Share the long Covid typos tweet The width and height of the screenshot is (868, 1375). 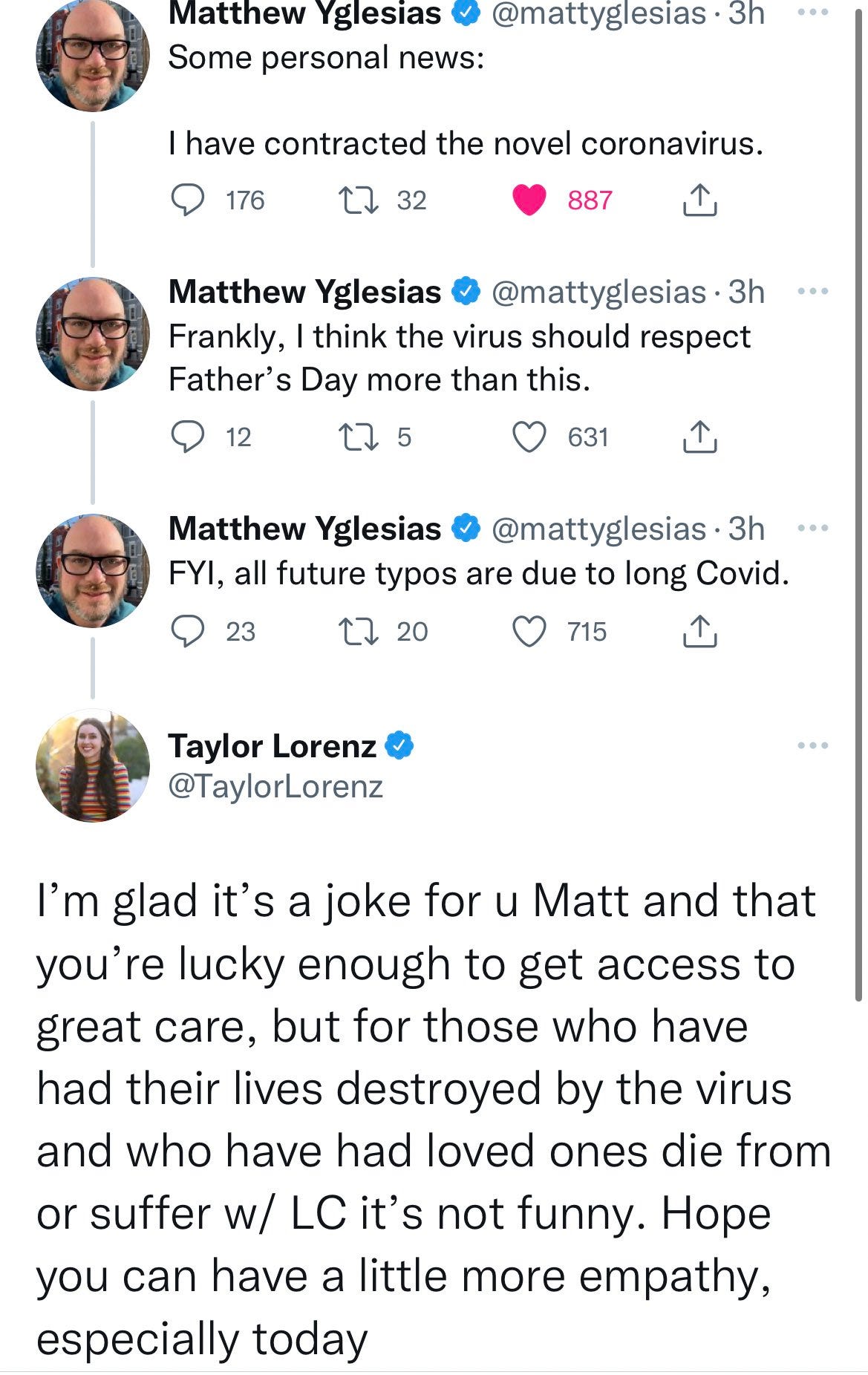[x=699, y=631]
